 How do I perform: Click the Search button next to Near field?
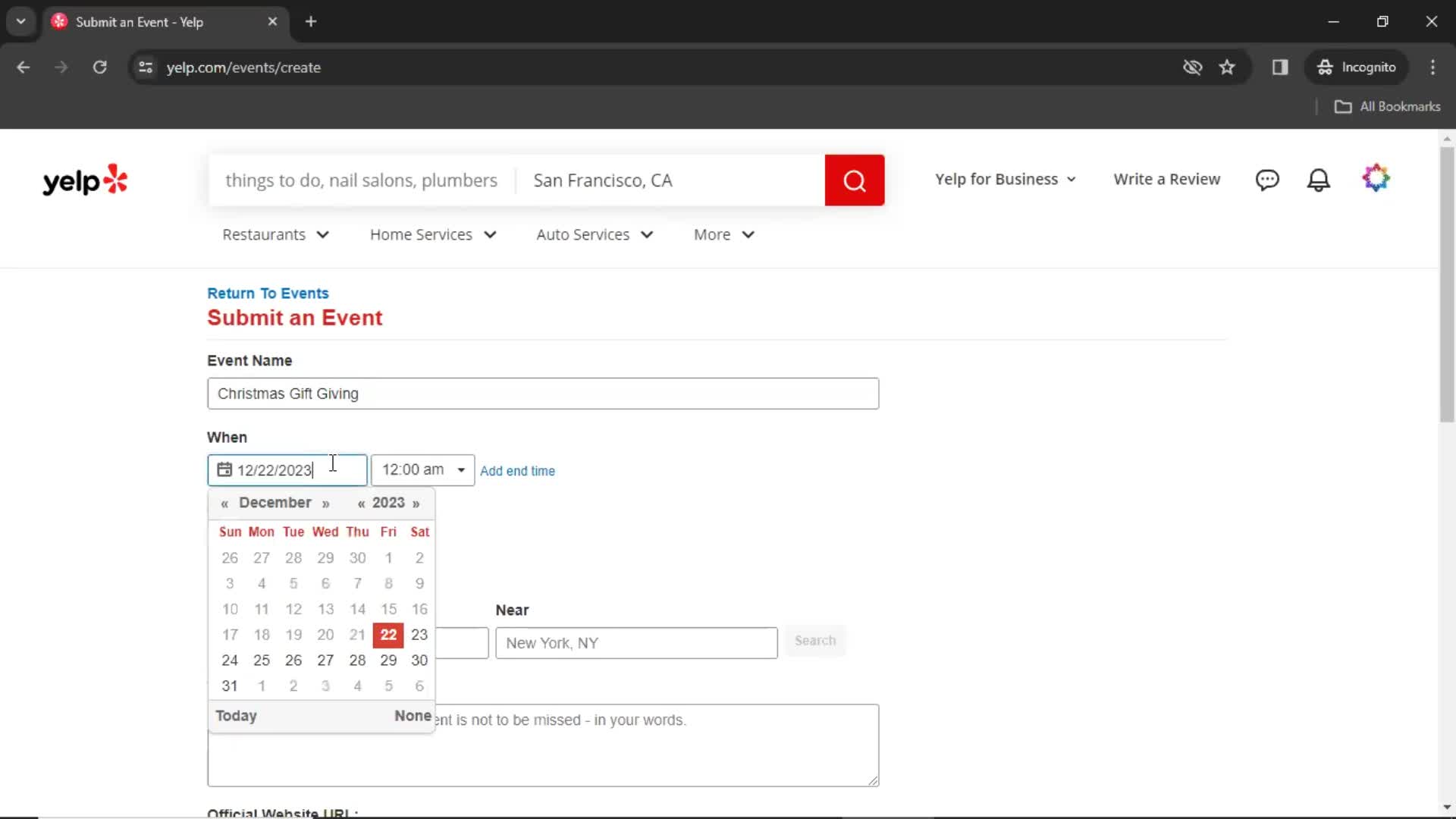(x=815, y=641)
